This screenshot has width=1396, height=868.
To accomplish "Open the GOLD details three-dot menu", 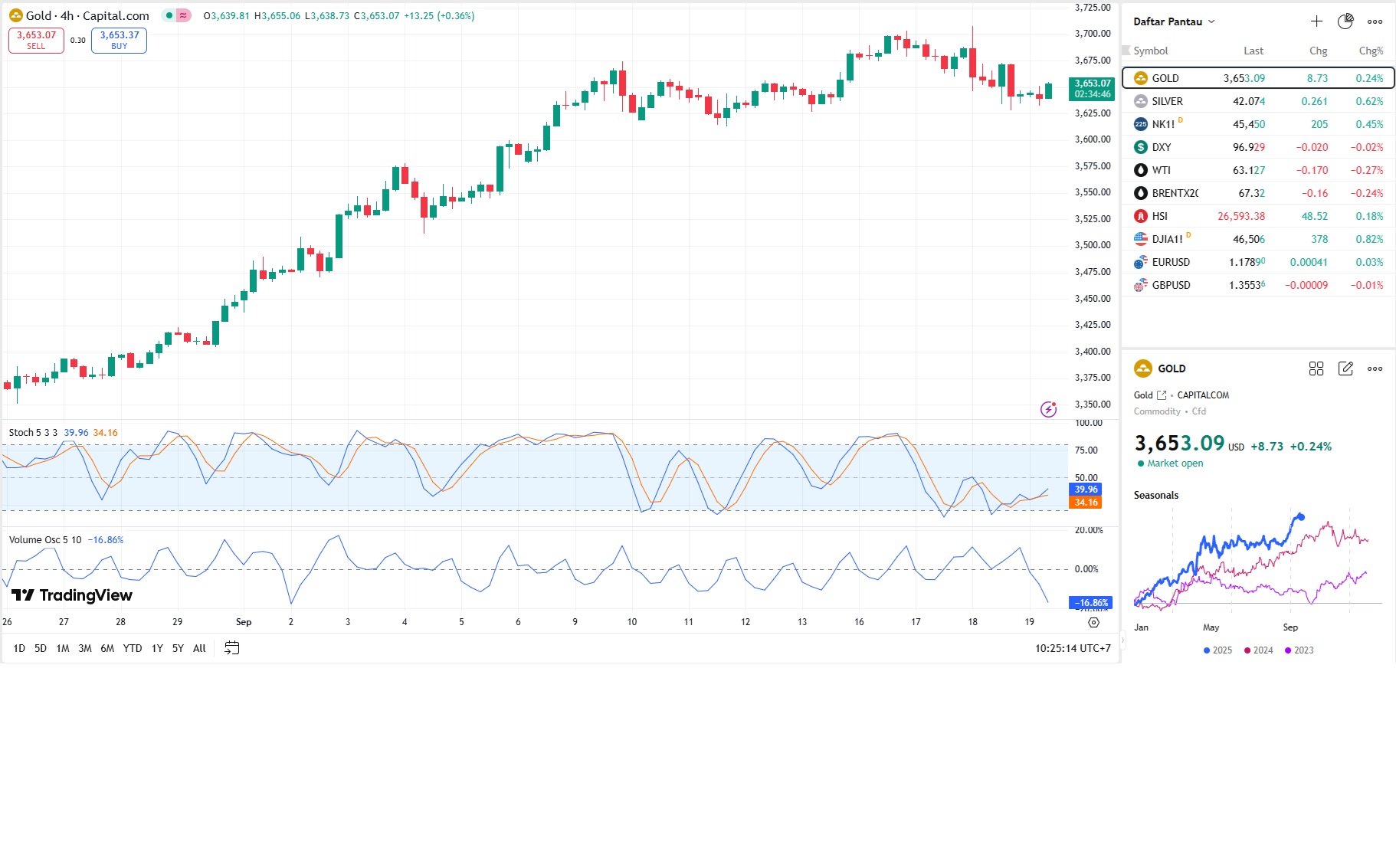I will click(1375, 368).
